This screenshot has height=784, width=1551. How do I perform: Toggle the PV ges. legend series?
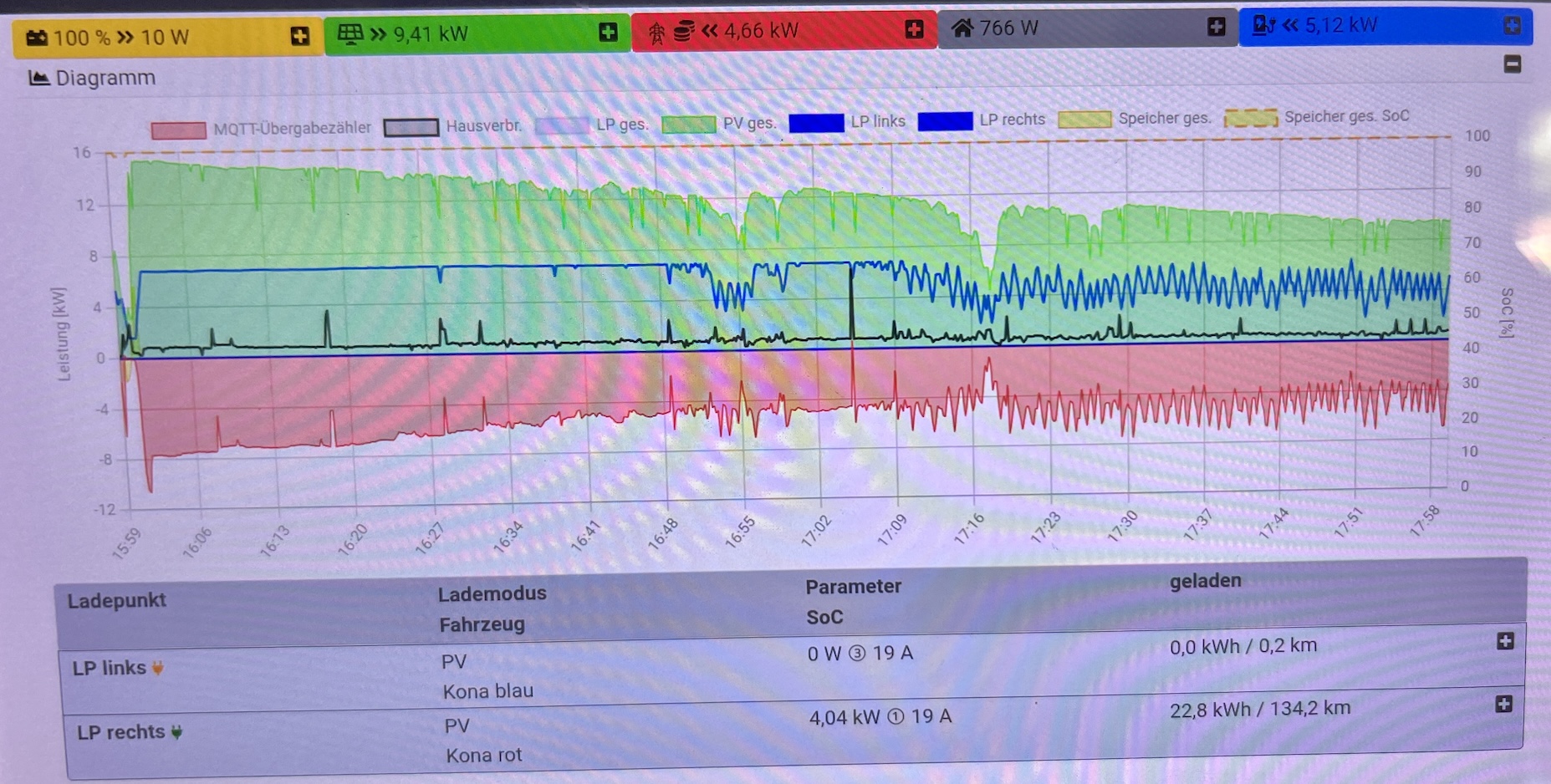tap(719, 124)
